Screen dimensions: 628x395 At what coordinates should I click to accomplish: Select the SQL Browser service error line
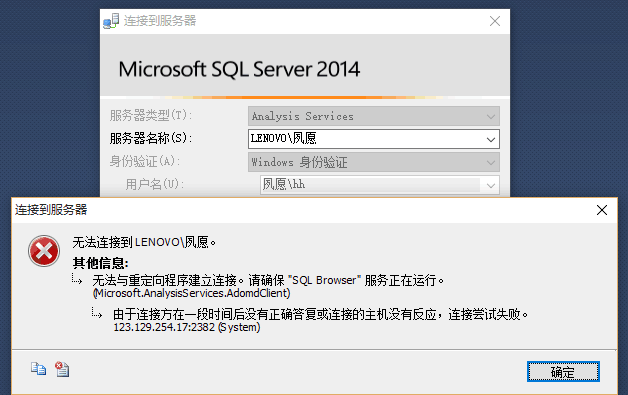(x=268, y=280)
